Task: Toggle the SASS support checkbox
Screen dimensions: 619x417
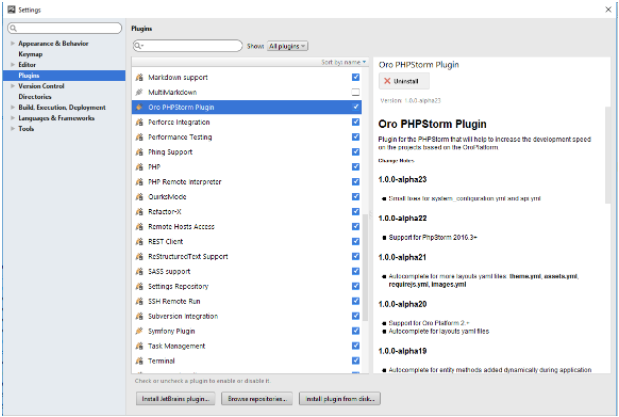Action: [356, 271]
